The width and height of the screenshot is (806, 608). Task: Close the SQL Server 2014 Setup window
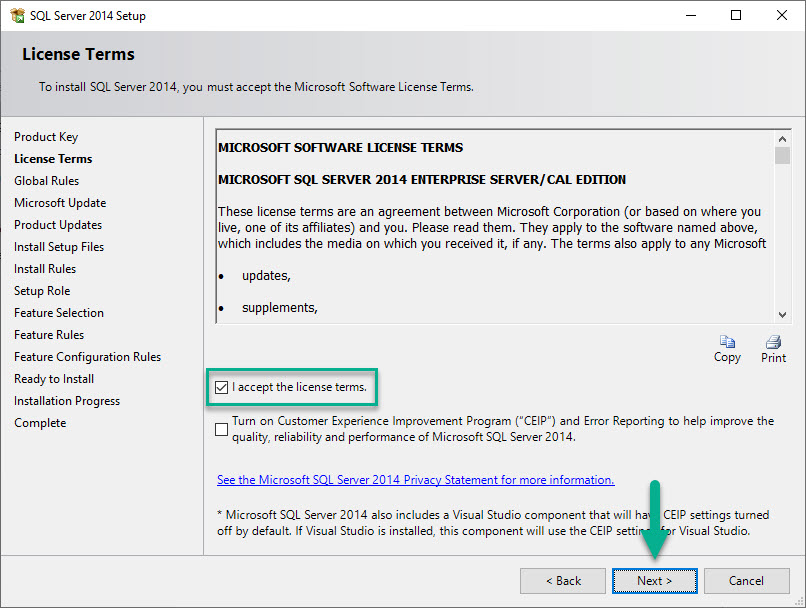coord(782,15)
